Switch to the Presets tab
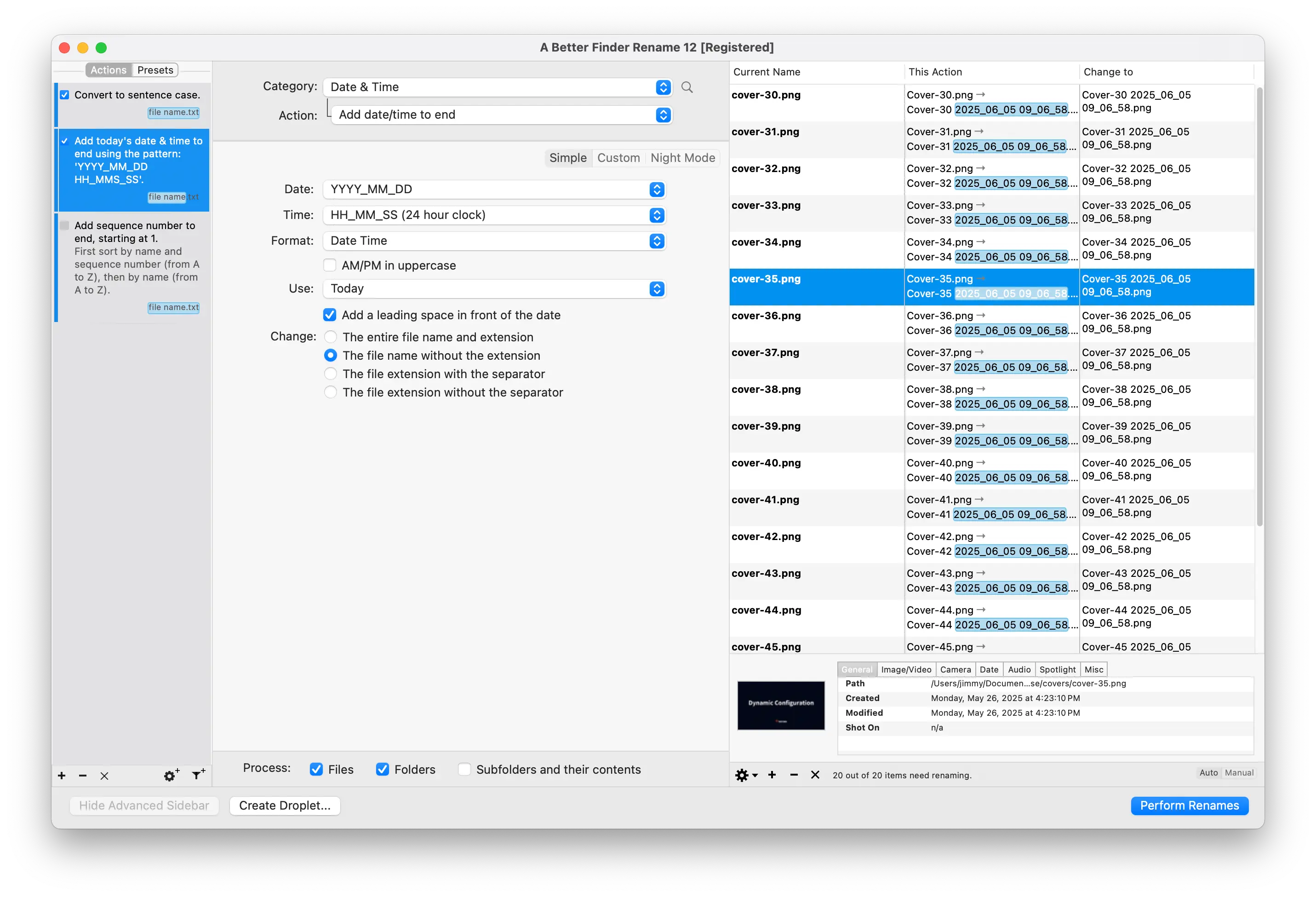This screenshot has width=1316, height=897. [x=155, y=70]
